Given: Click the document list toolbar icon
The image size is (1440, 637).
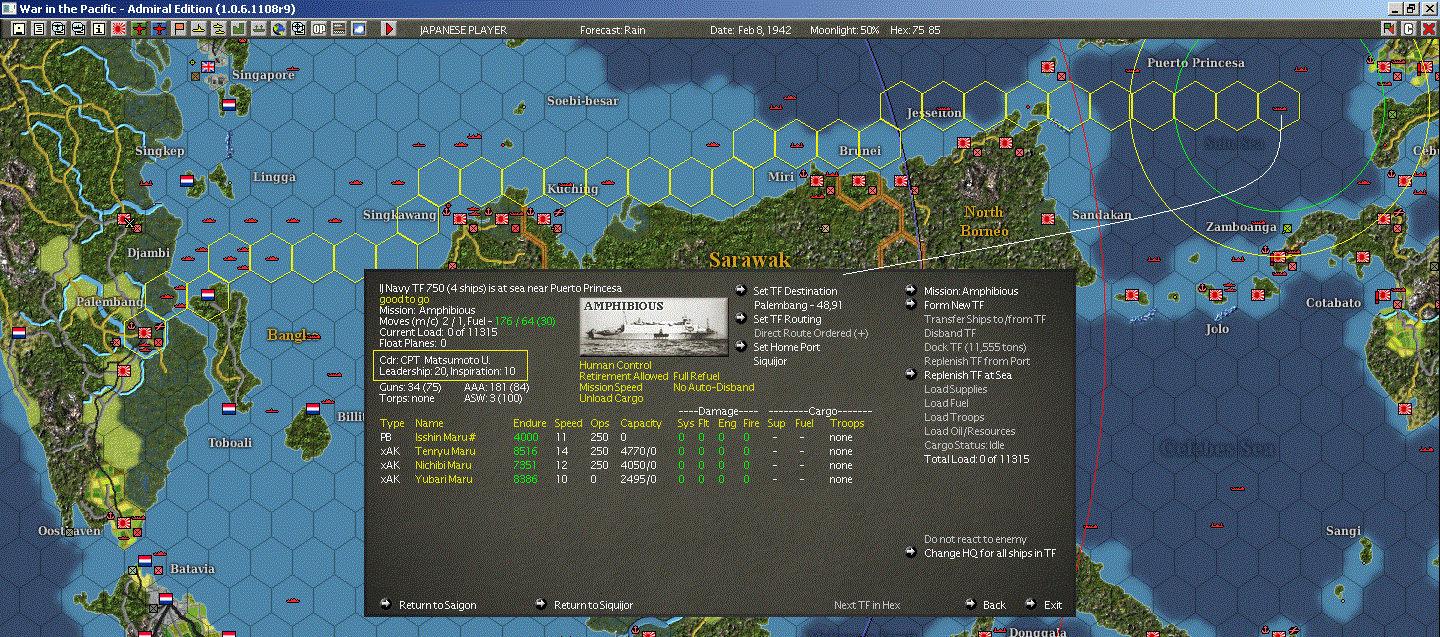Looking at the screenshot, I should click(x=38, y=29).
